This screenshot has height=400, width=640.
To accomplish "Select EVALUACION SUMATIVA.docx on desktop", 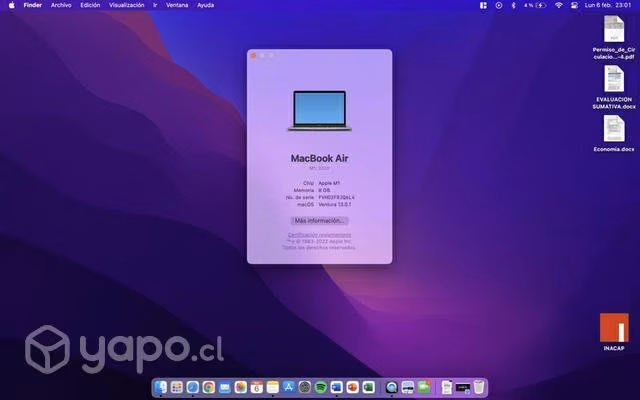I will pyautogui.click(x=614, y=87).
